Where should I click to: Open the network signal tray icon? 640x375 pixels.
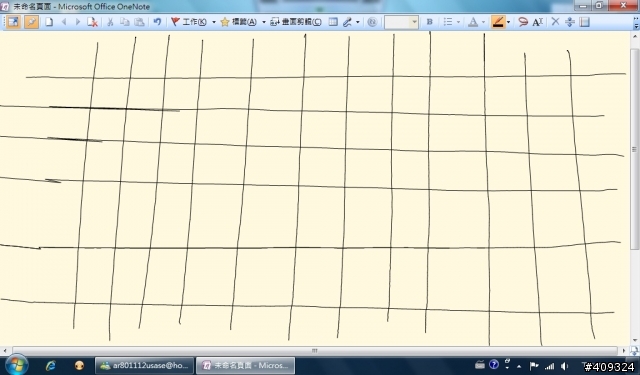coord(549,366)
